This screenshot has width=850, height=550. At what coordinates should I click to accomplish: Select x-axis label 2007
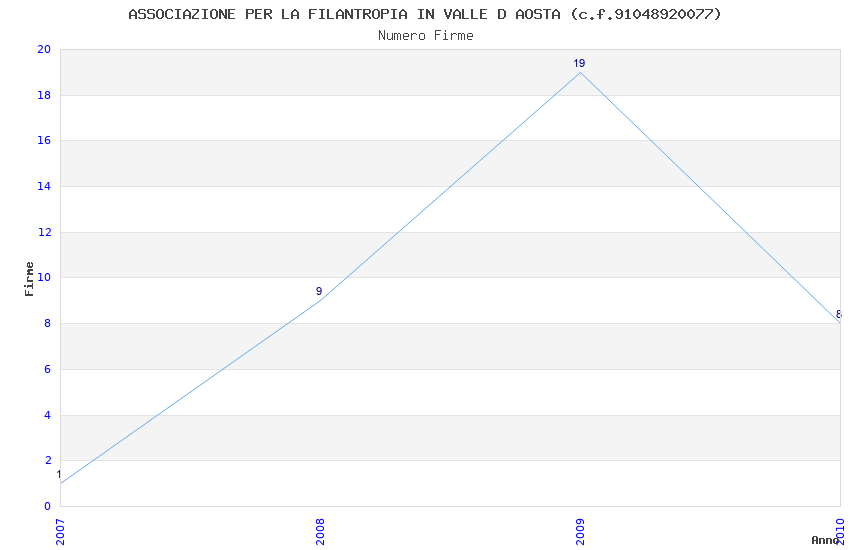(60, 532)
